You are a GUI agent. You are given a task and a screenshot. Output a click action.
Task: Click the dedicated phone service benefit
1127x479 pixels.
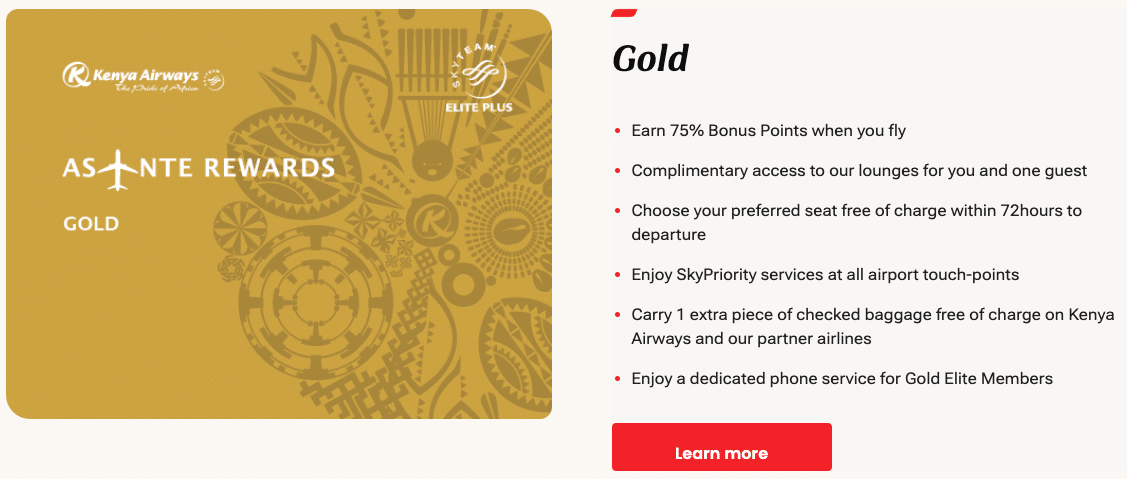point(842,378)
